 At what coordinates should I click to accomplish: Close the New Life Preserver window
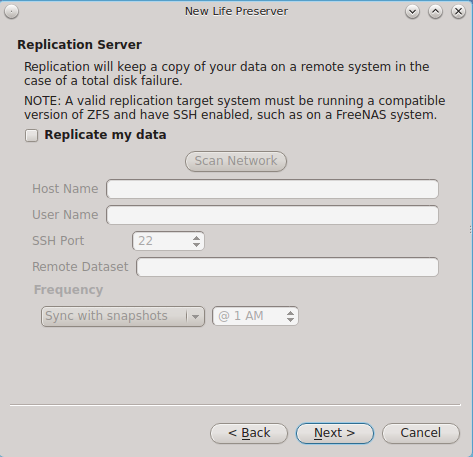click(458, 12)
